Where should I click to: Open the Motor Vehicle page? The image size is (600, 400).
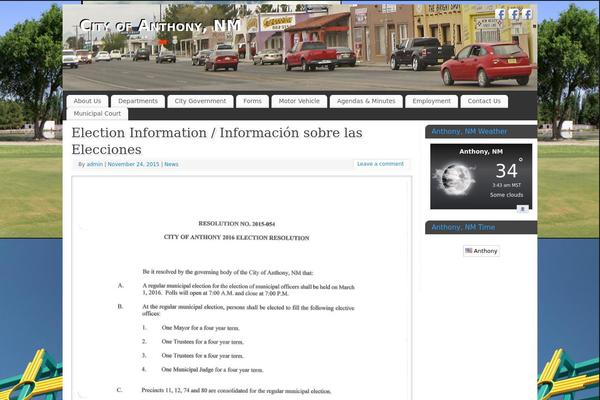(x=299, y=101)
